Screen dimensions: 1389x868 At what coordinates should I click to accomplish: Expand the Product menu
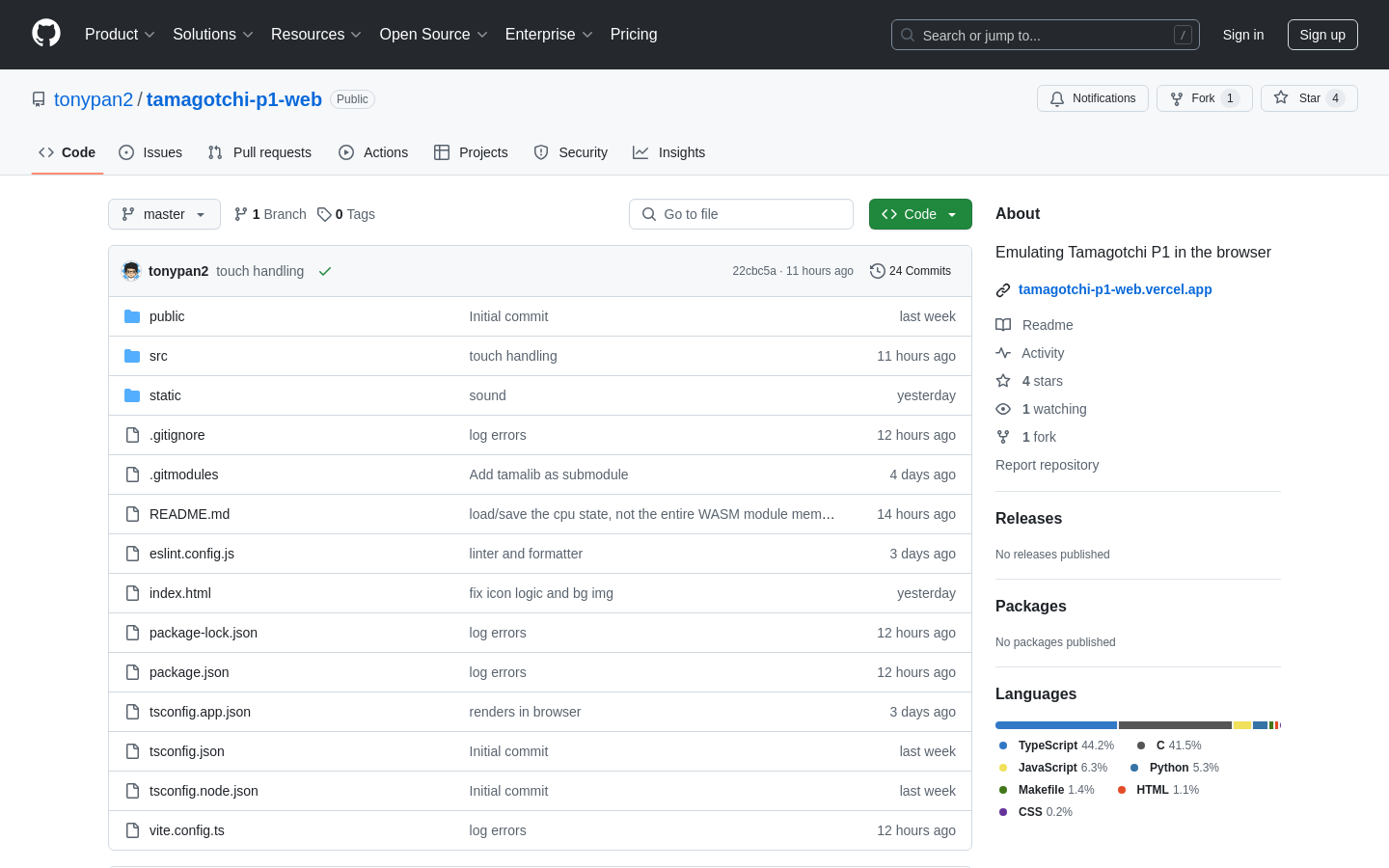(x=120, y=35)
